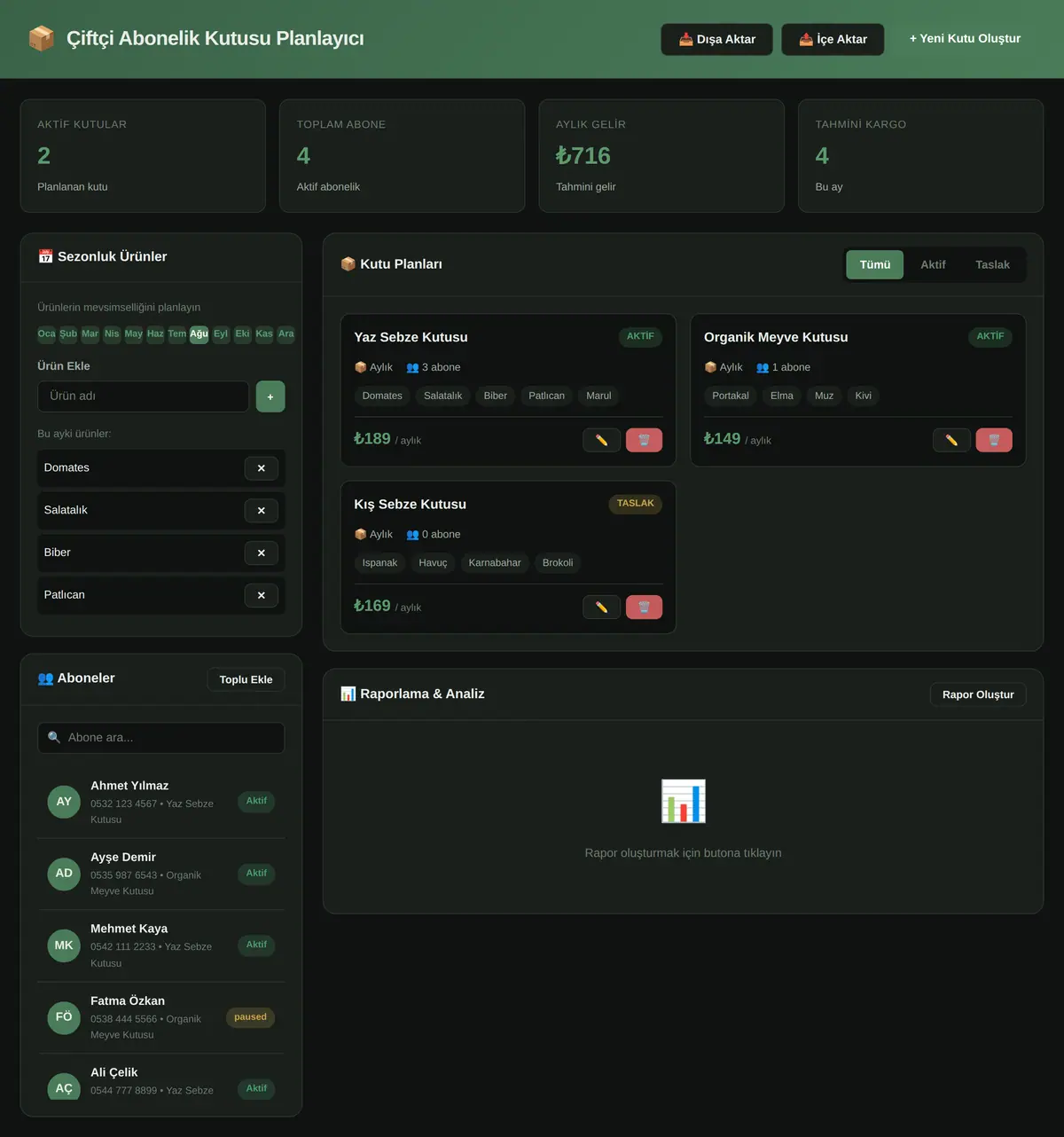Viewport: 1064px width, 1137px height.
Task: Click the ₺716 monthly revenue value
Action: pos(583,156)
